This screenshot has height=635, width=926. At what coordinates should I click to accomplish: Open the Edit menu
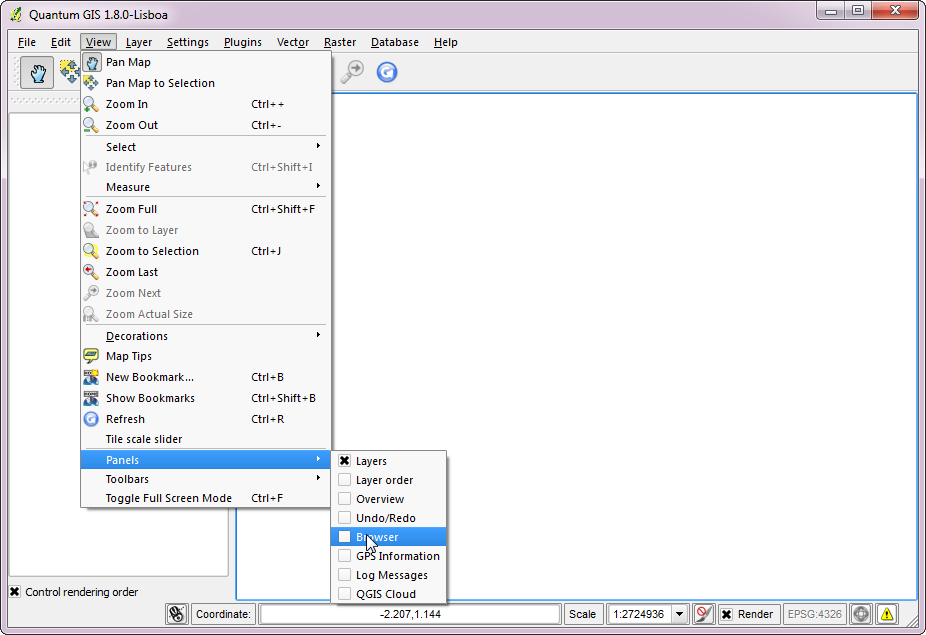click(x=61, y=42)
